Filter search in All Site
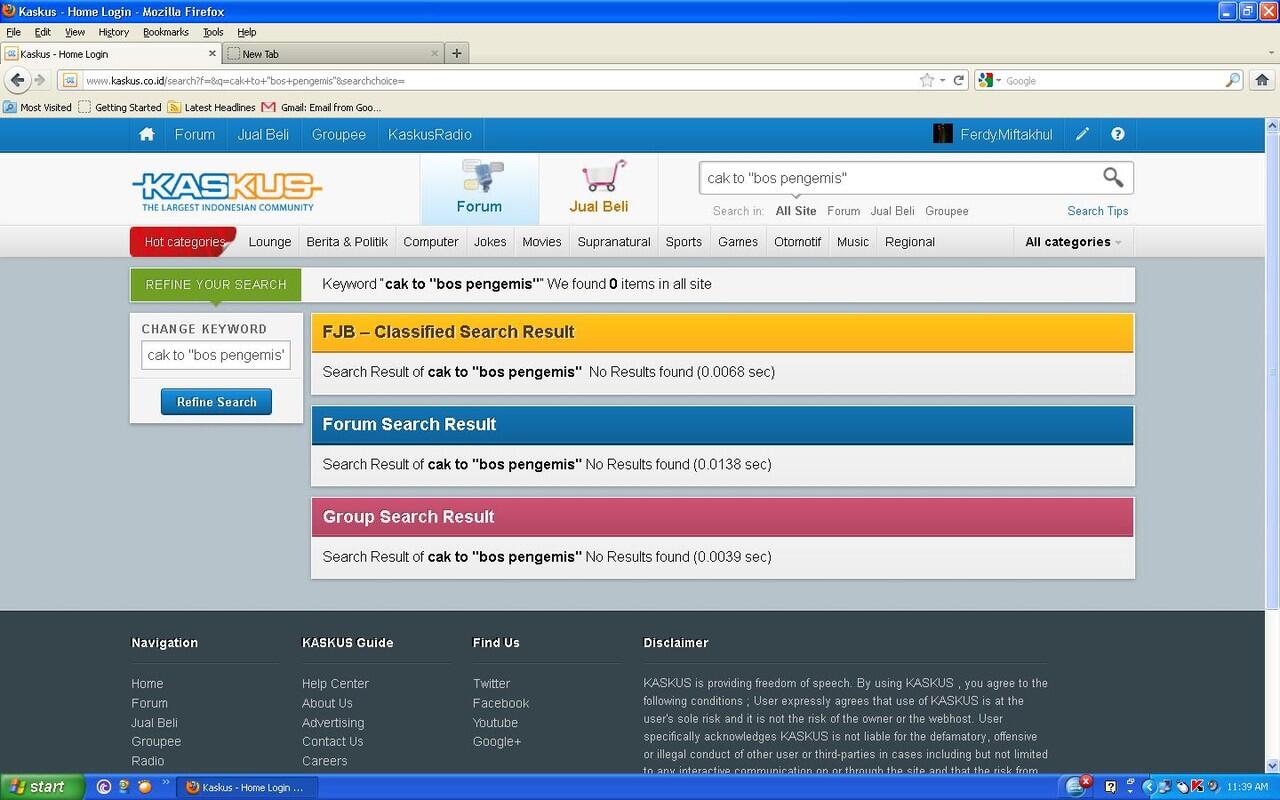This screenshot has height=800, width=1280. (x=796, y=211)
